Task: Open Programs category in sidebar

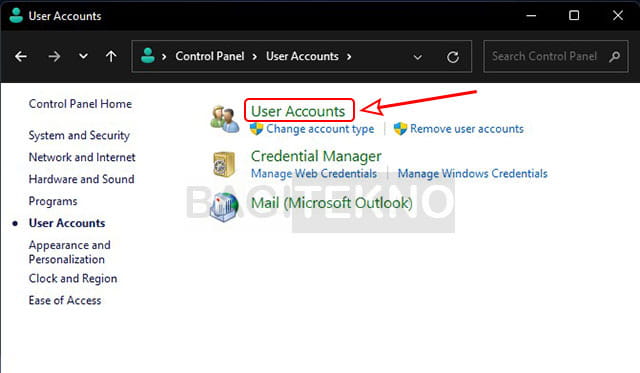Action: [53, 201]
